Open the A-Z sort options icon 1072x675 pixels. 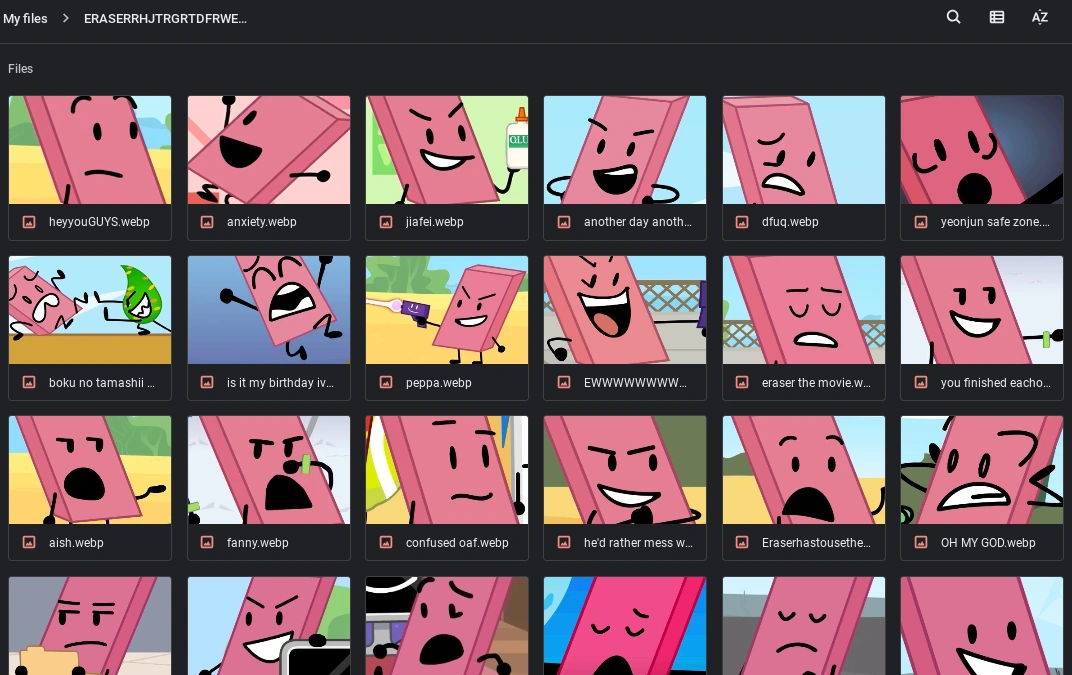(x=1040, y=17)
